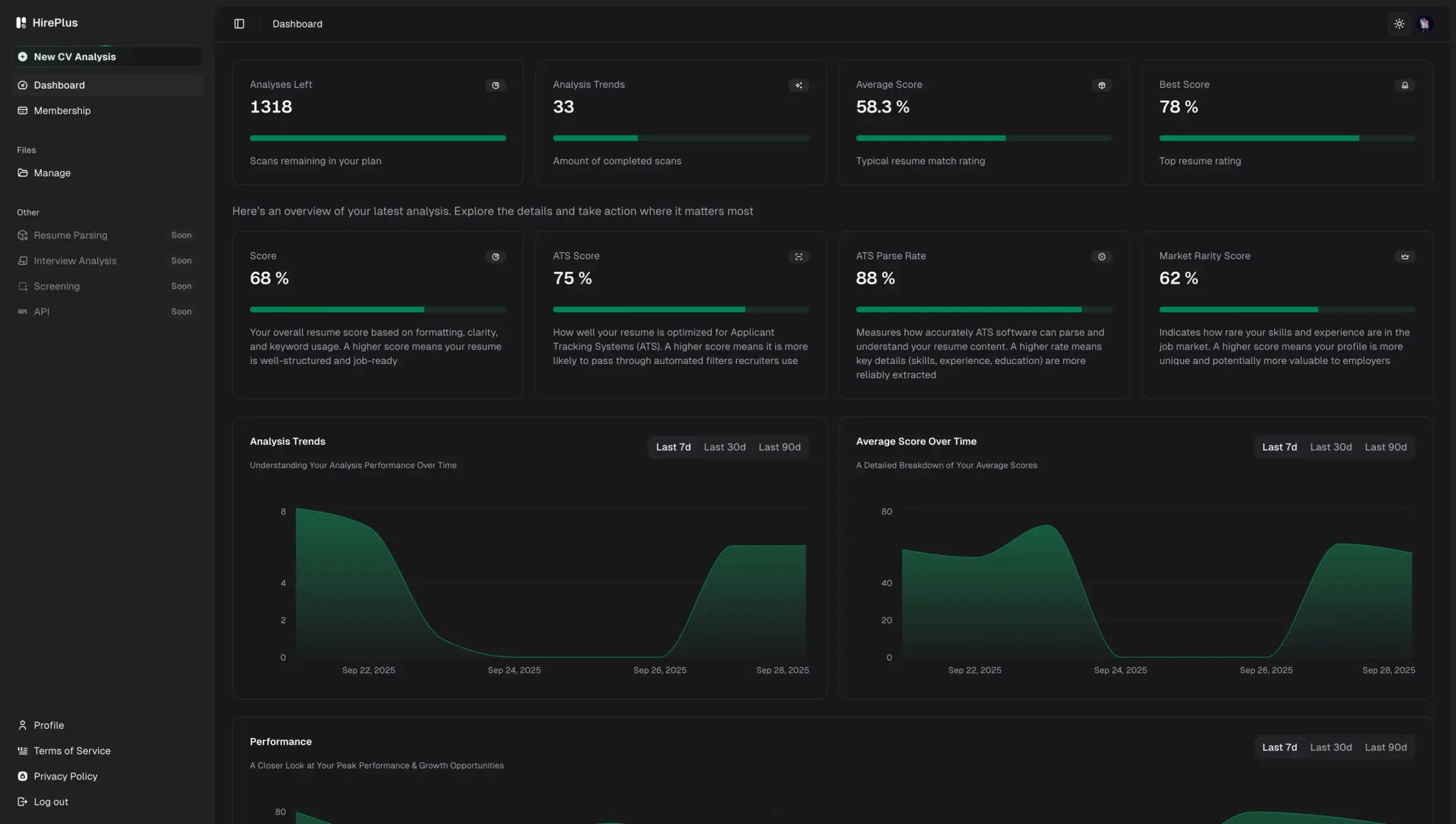Click the Log out toggle icon

coord(23,801)
